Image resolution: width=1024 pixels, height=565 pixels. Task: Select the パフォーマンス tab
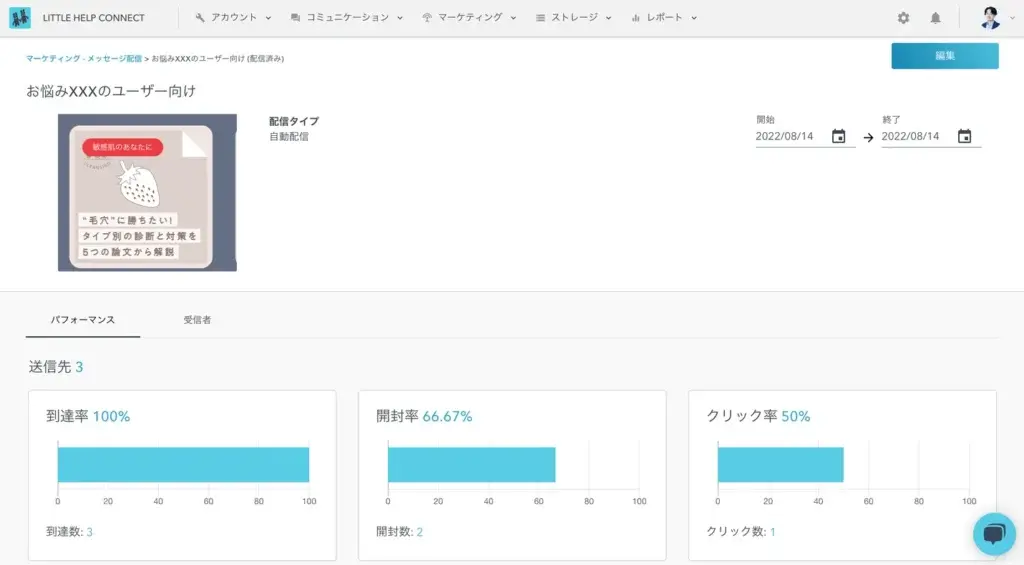point(83,320)
